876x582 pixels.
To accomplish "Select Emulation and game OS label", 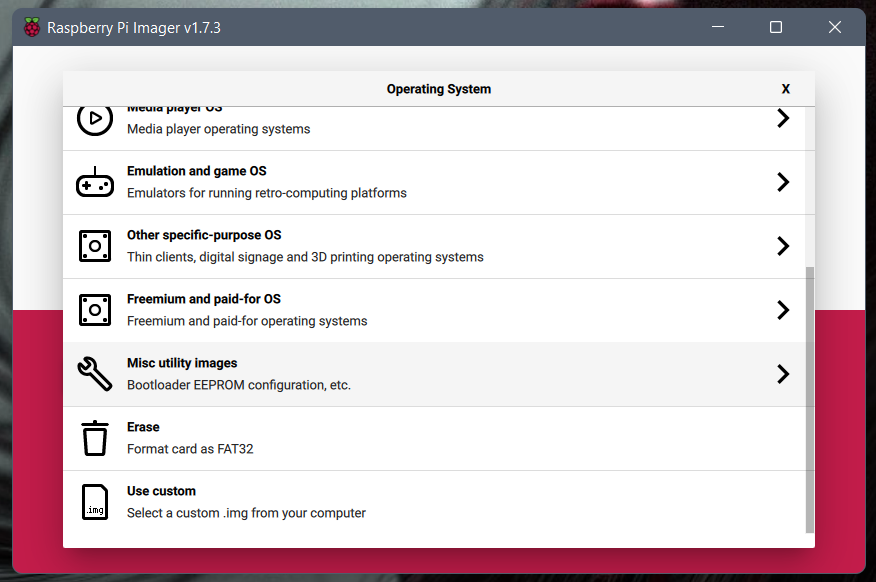I will (196, 171).
